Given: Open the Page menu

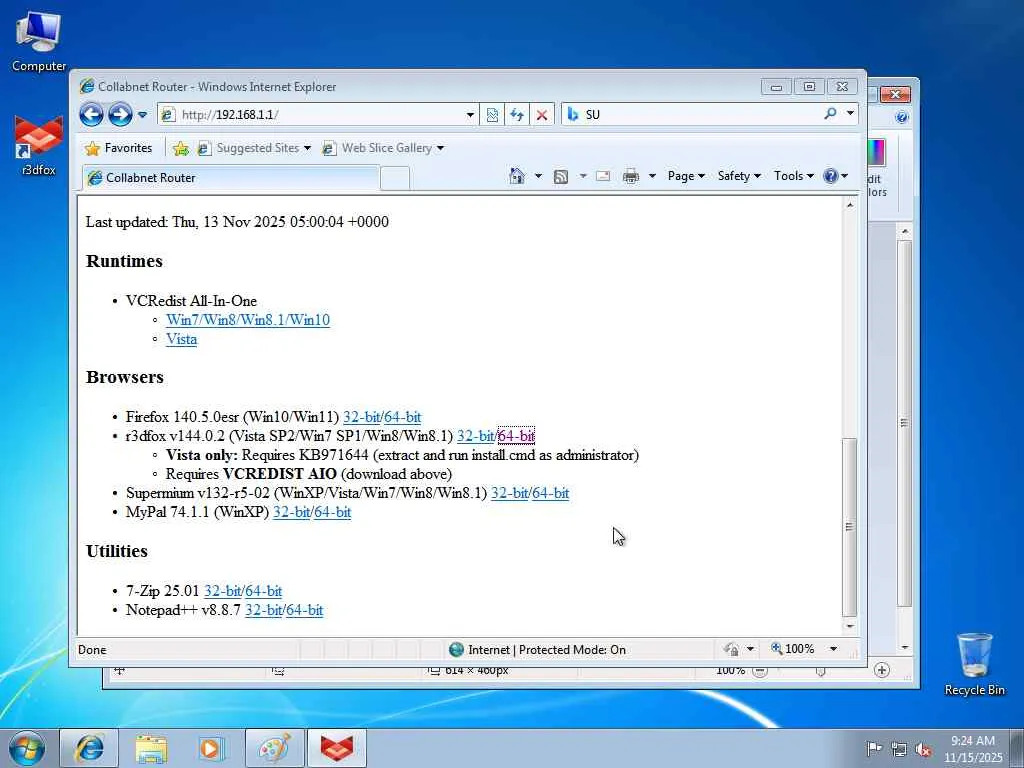Looking at the screenshot, I should click(x=686, y=176).
